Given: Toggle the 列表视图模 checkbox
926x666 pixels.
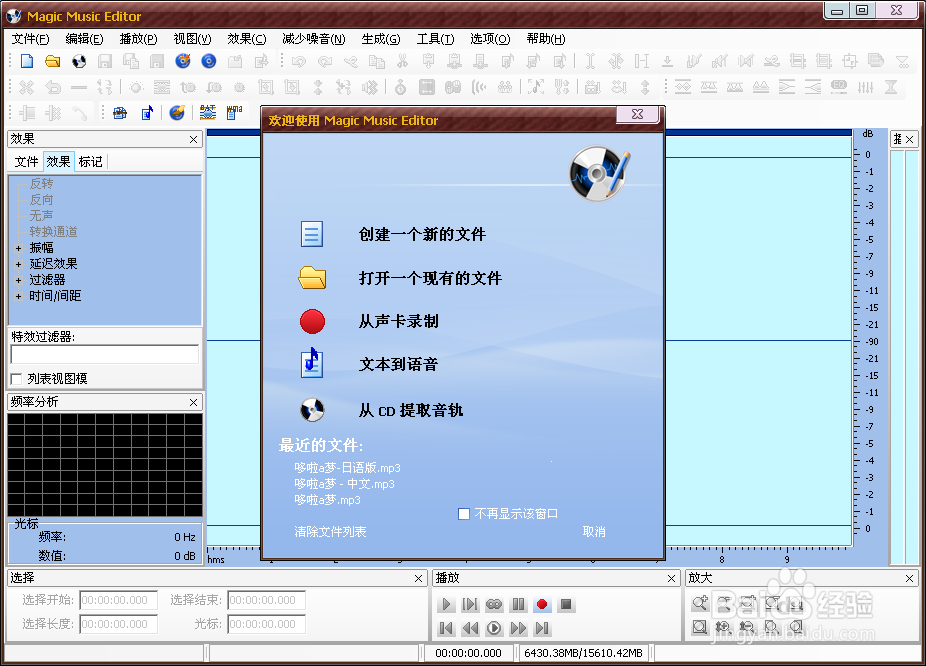Looking at the screenshot, I should [16, 378].
